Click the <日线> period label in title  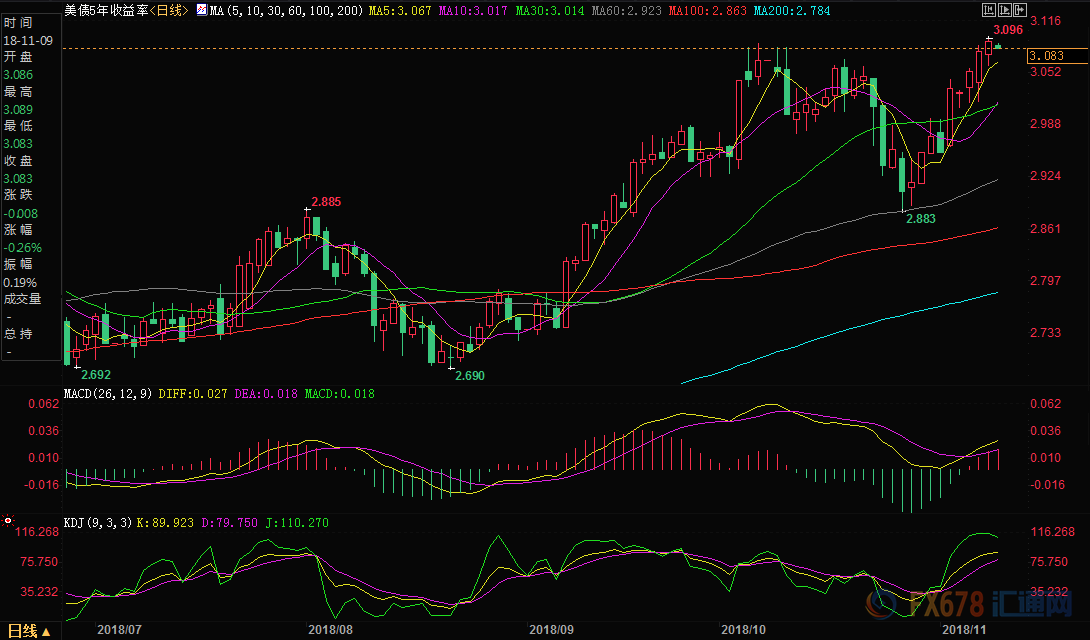click(x=168, y=10)
